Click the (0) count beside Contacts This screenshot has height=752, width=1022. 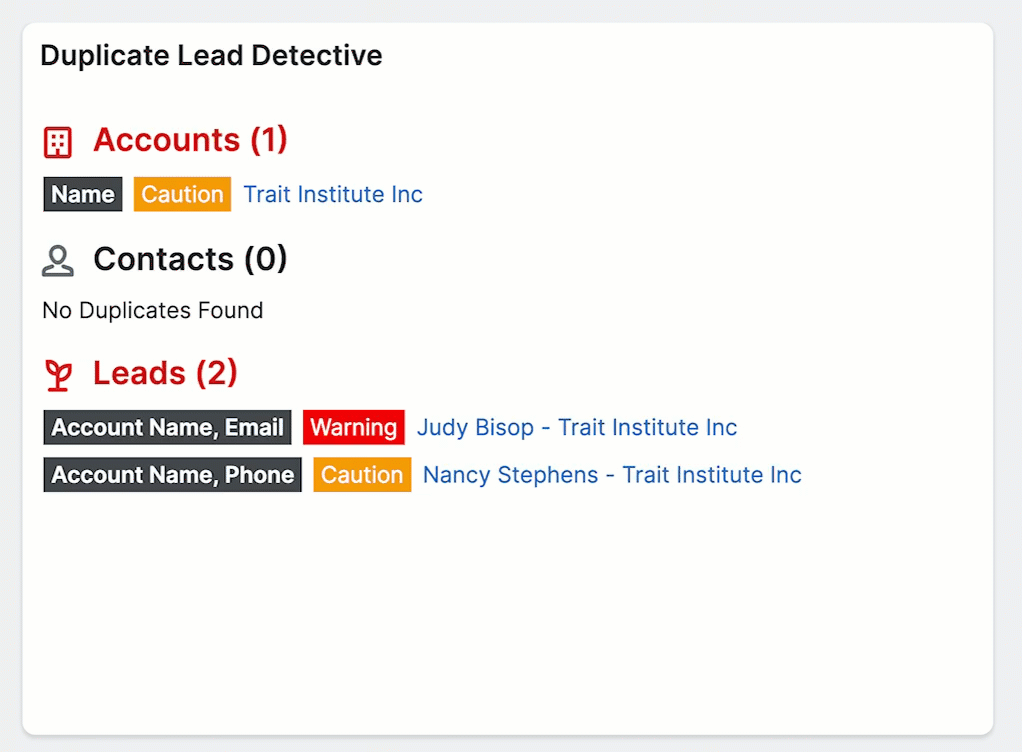click(265, 259)
